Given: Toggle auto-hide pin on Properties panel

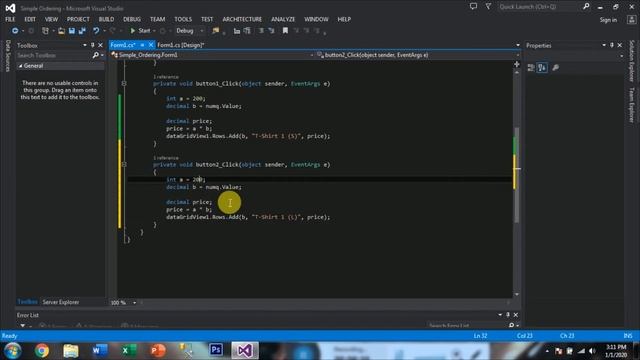Looking at the screenshot, I should click(x=612, y=45).
